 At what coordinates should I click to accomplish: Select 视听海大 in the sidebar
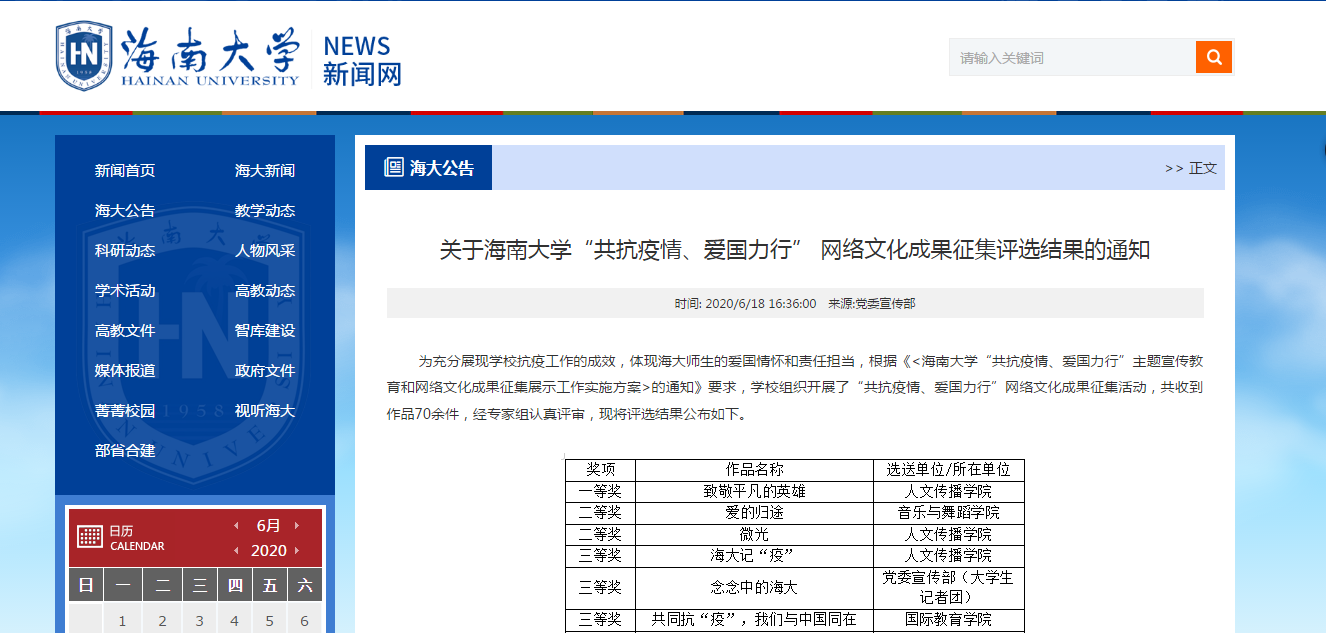[265, 411]
